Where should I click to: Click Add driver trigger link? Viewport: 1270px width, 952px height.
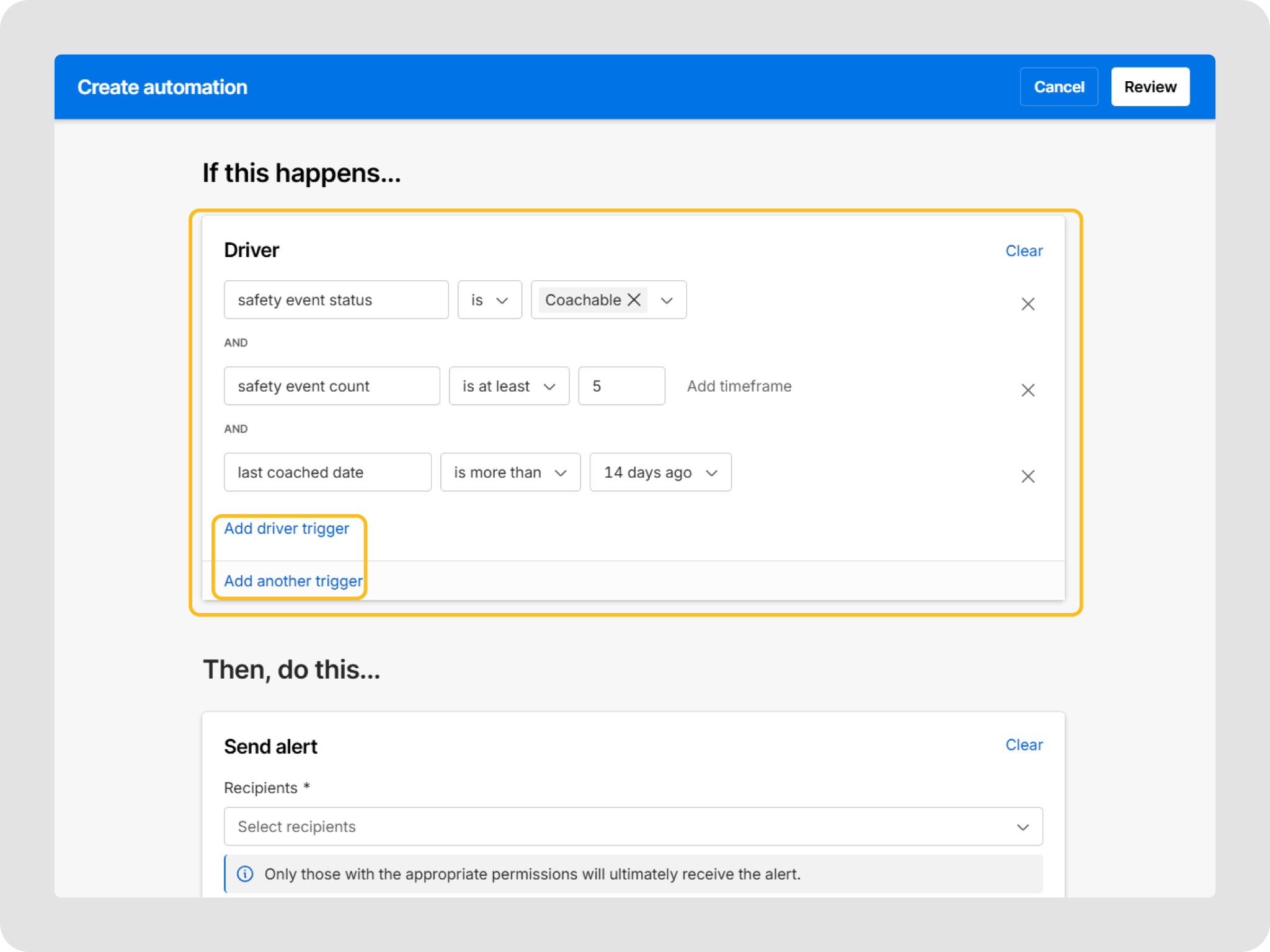(286, 529)
